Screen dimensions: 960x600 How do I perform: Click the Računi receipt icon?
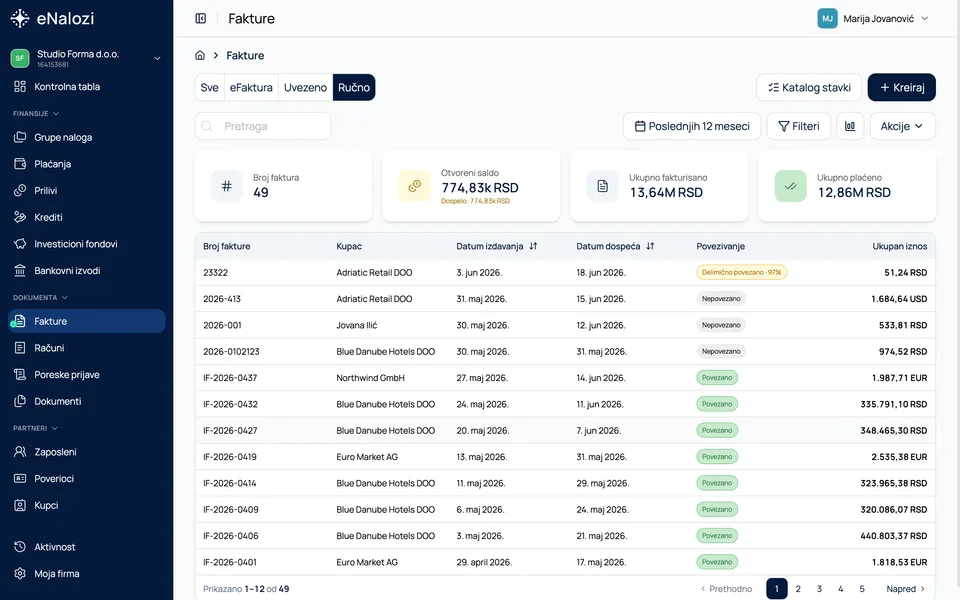point(20,348)
